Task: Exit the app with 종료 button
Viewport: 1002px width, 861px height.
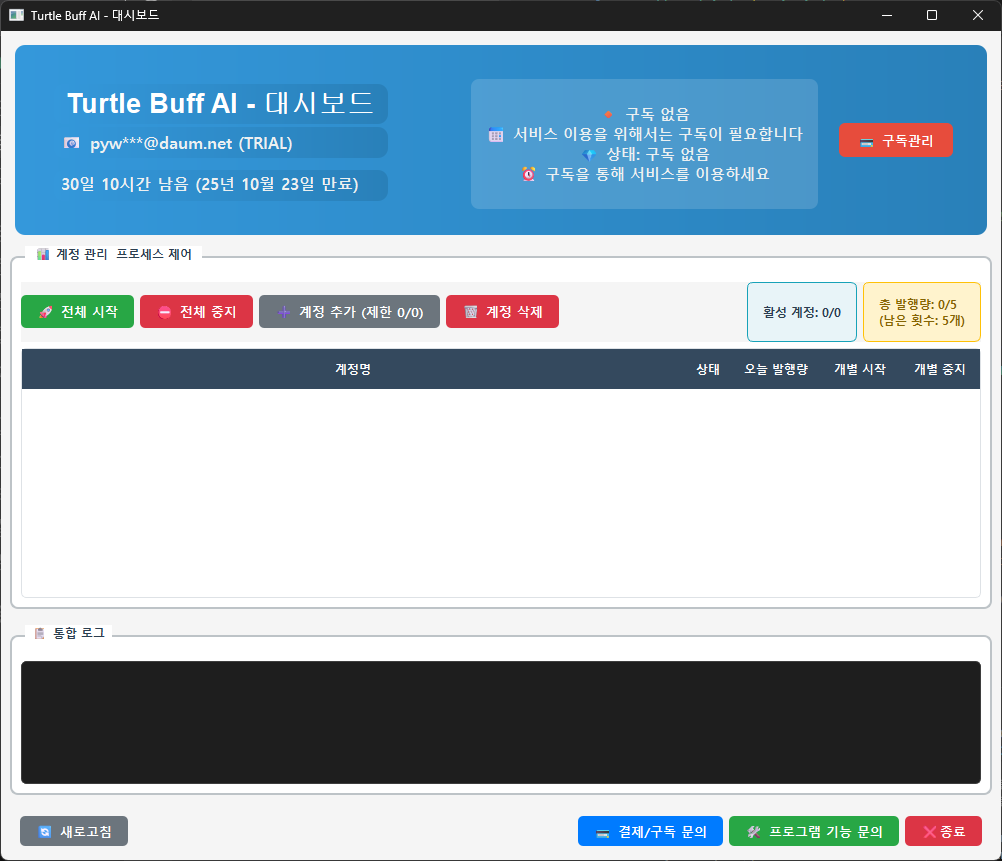Action: tap(943, 831)
